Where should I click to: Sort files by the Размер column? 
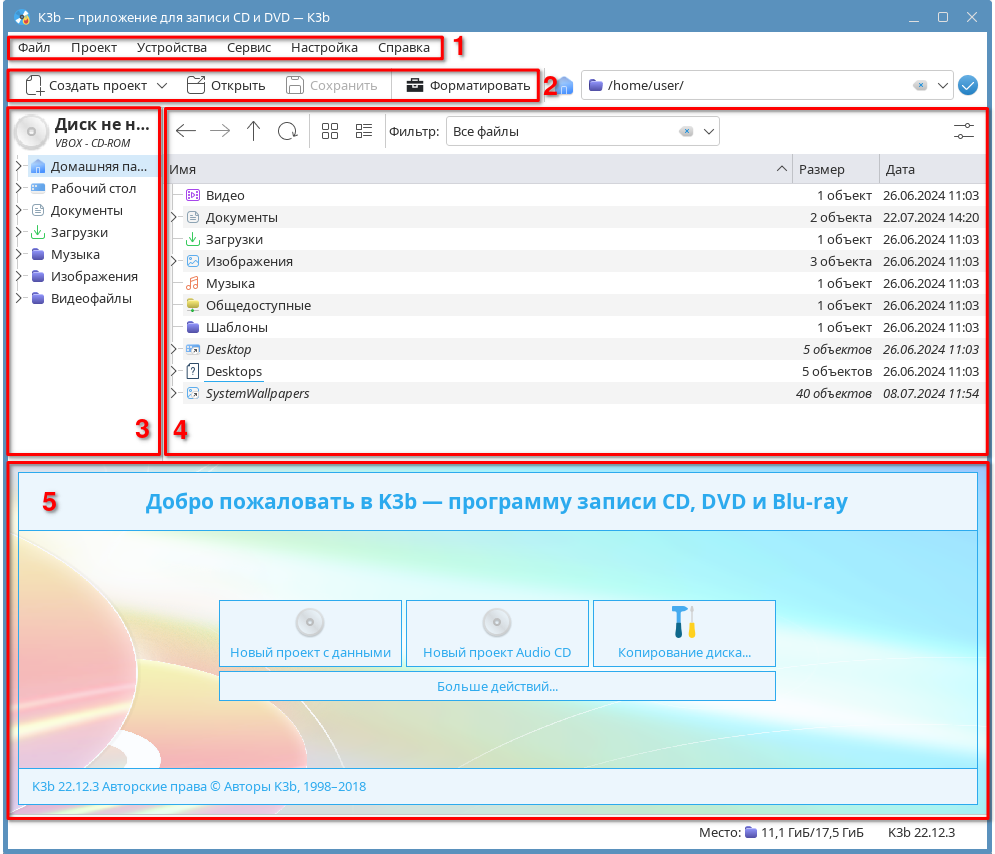(834, 169)
